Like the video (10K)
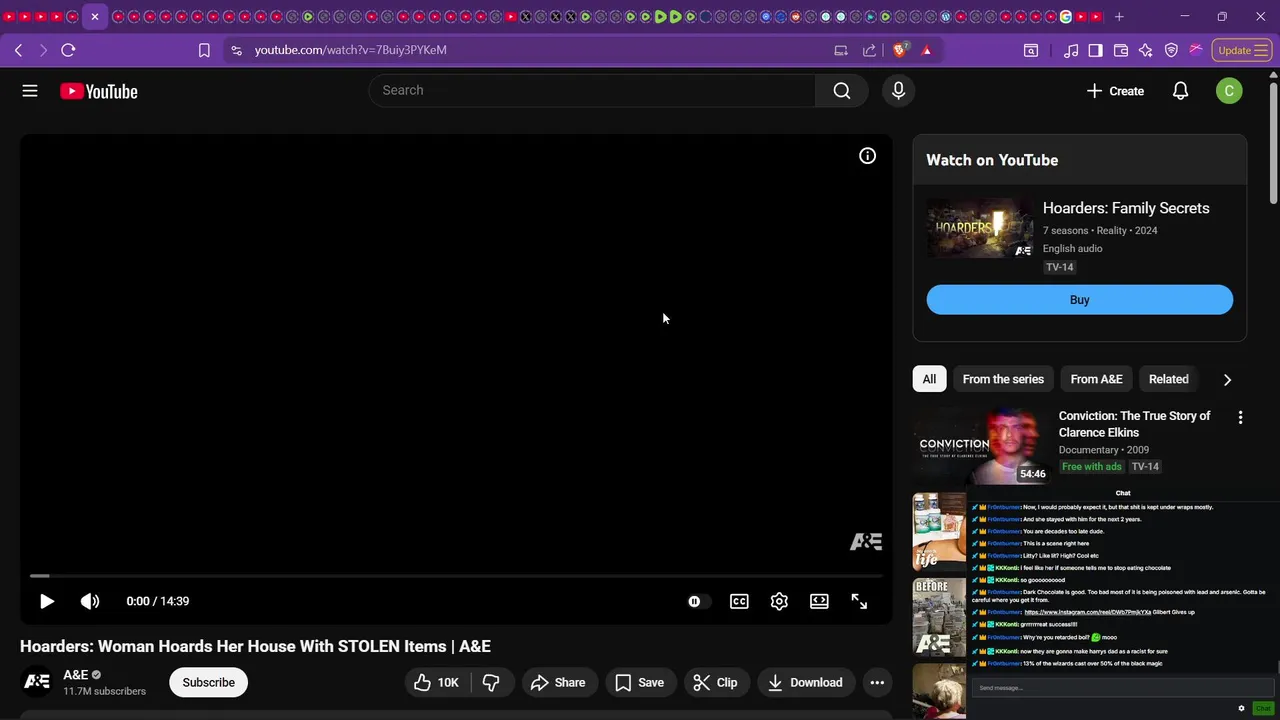 point(435,683)
